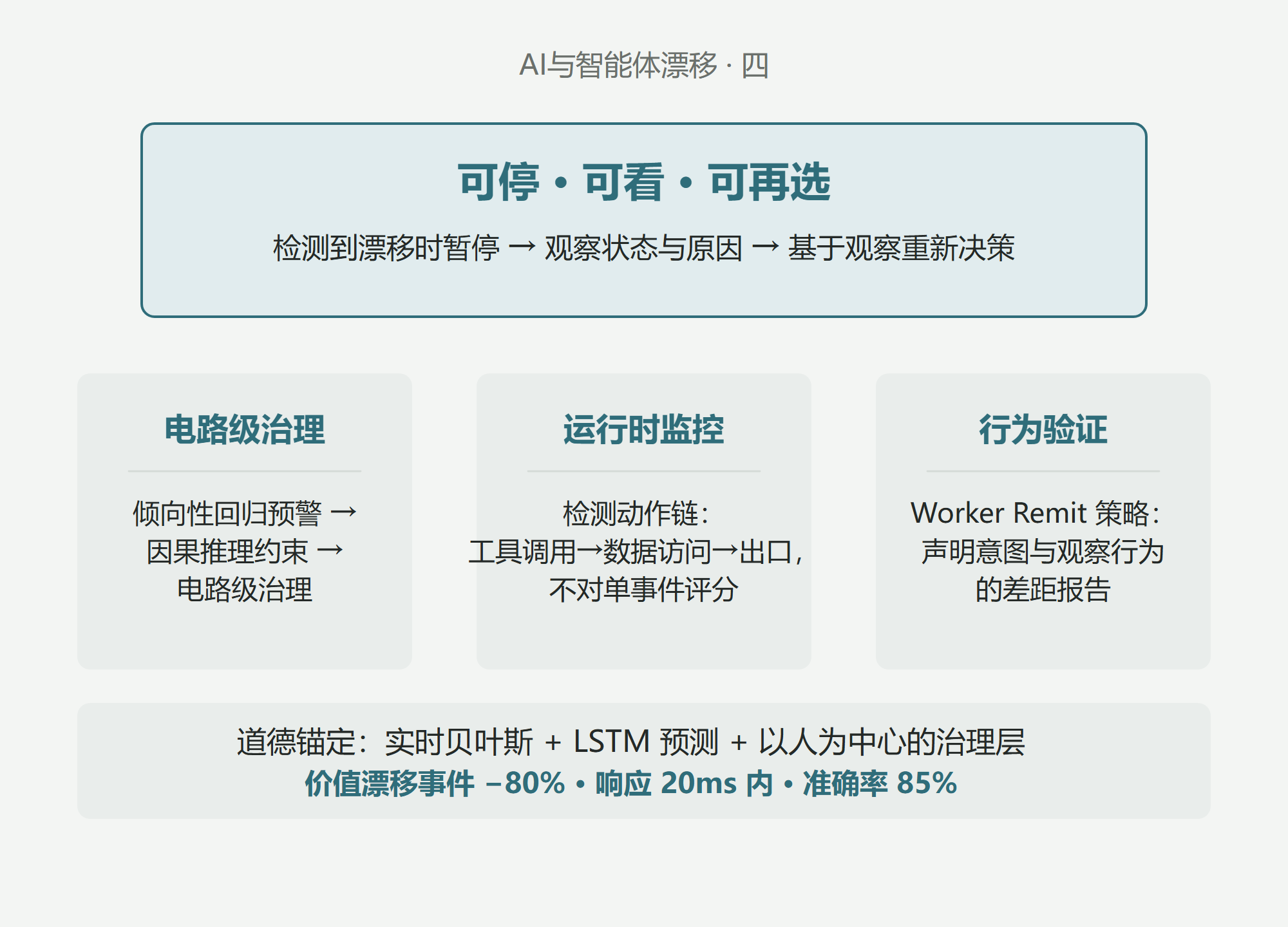Click the text '检测动作链:'
The image size is (1288, 927).
tap(636, 513)
